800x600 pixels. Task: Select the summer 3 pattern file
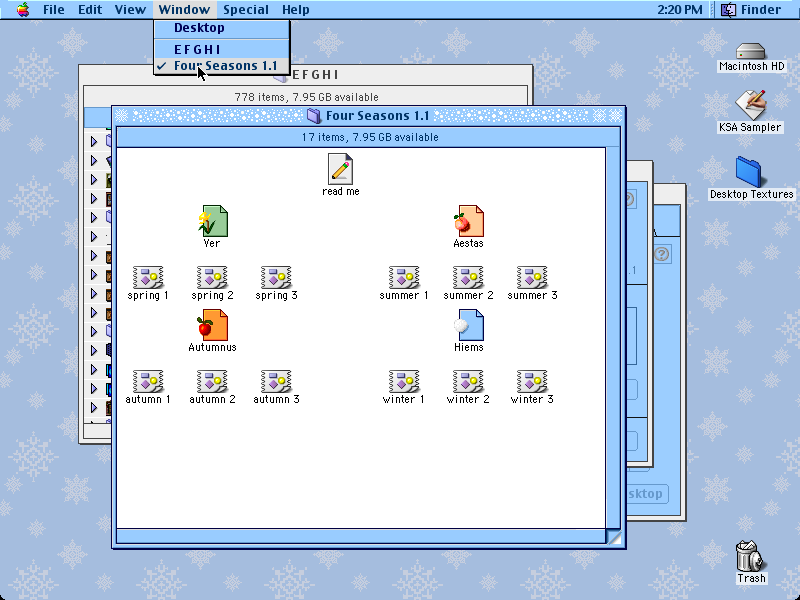click(x=532, y=283)
